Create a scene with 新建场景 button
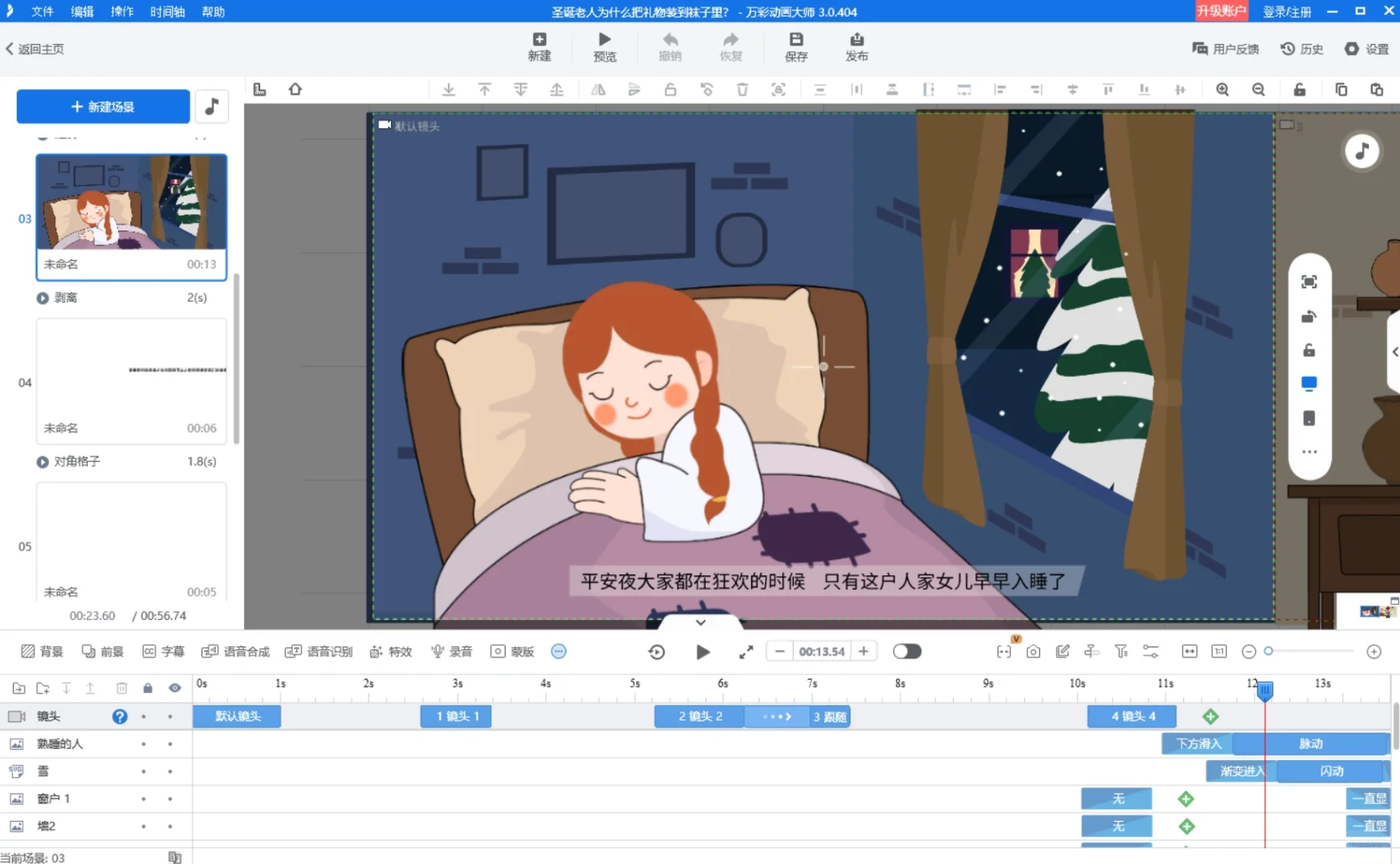This screenshot has height=864, width=1400. (x=102, y=106)
